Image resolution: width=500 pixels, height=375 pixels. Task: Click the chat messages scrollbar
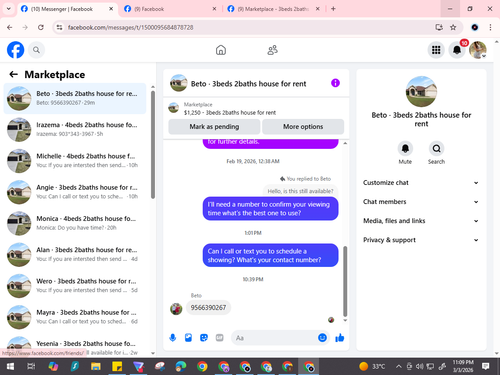[x=345, y=281]
